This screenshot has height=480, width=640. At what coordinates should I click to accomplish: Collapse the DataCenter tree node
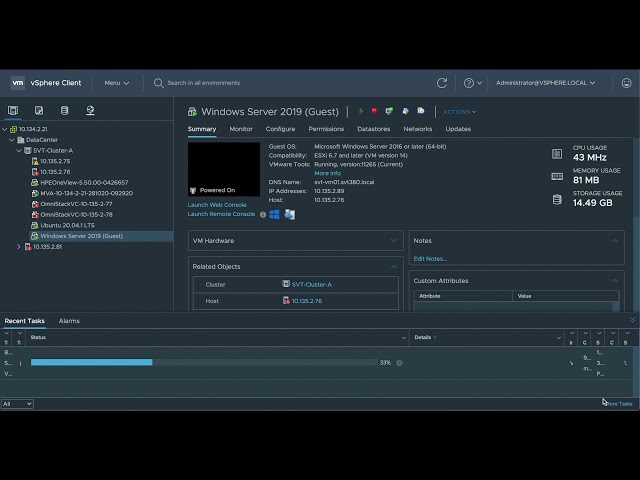(12, 140)
